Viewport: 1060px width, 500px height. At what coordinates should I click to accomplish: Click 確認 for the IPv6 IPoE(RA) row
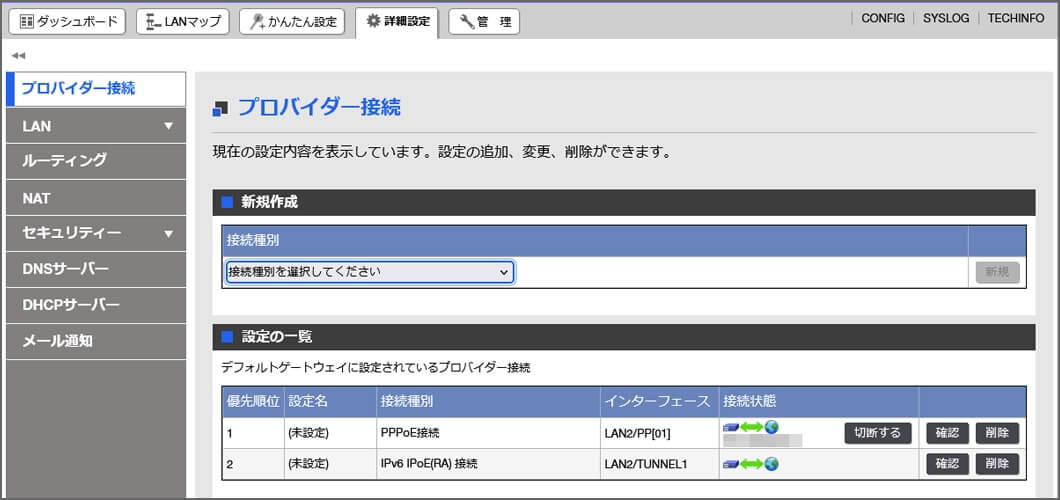(x=947, y=464)
